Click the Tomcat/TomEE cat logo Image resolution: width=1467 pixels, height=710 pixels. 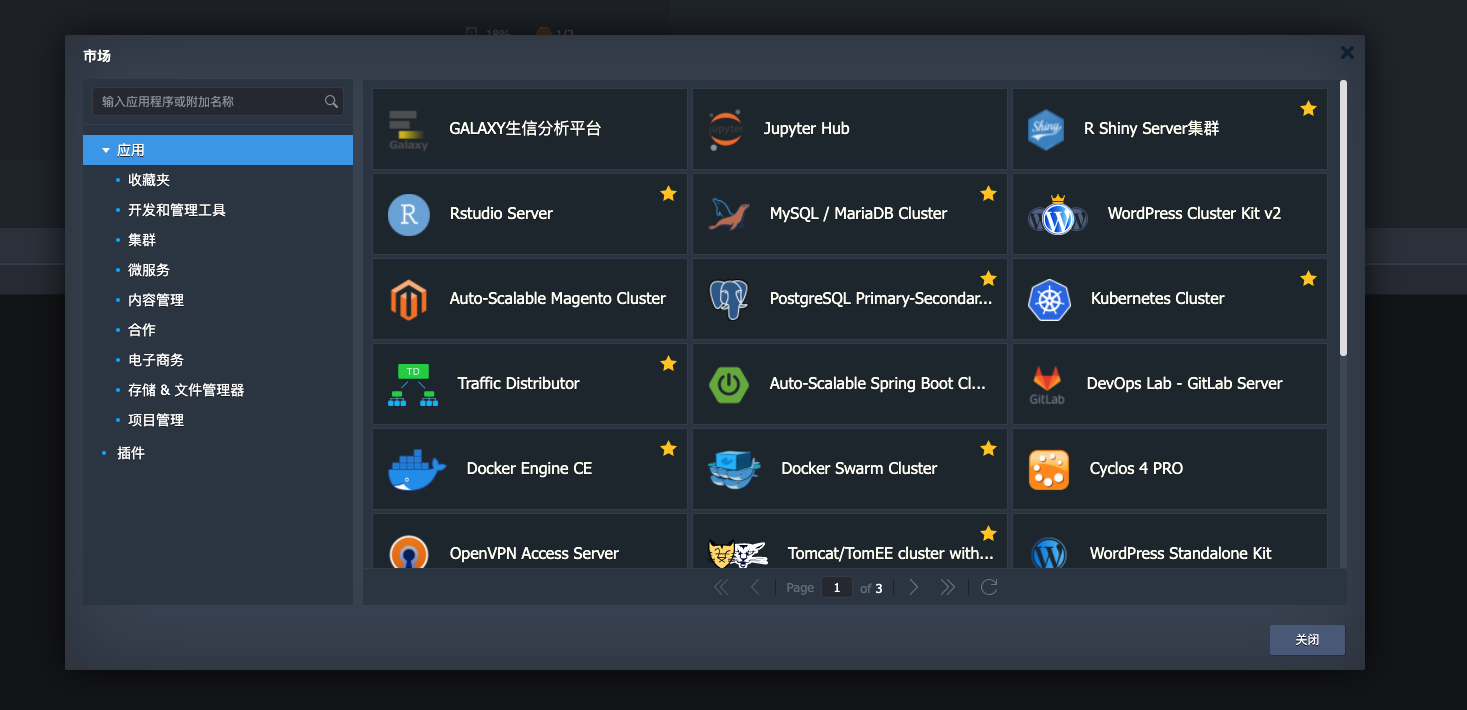[x=737, y=553]
